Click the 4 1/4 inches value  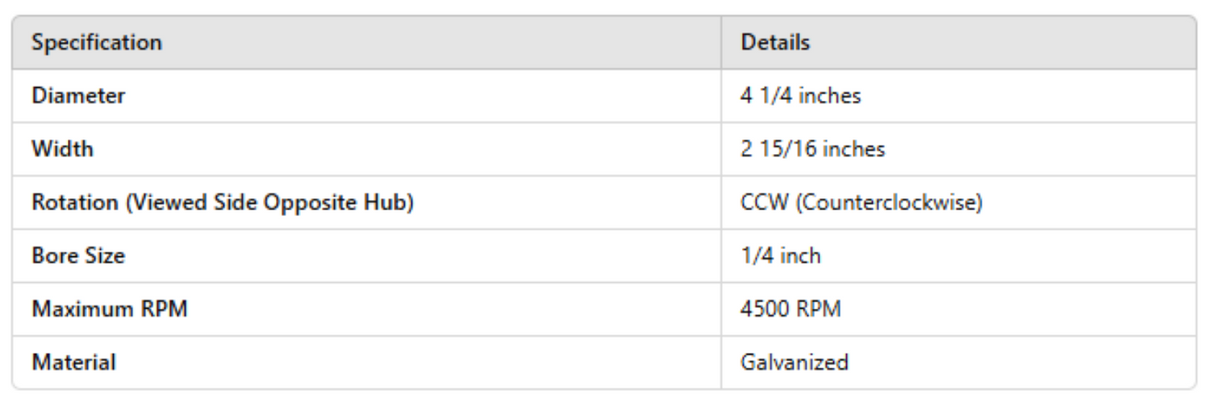(797, 97)
